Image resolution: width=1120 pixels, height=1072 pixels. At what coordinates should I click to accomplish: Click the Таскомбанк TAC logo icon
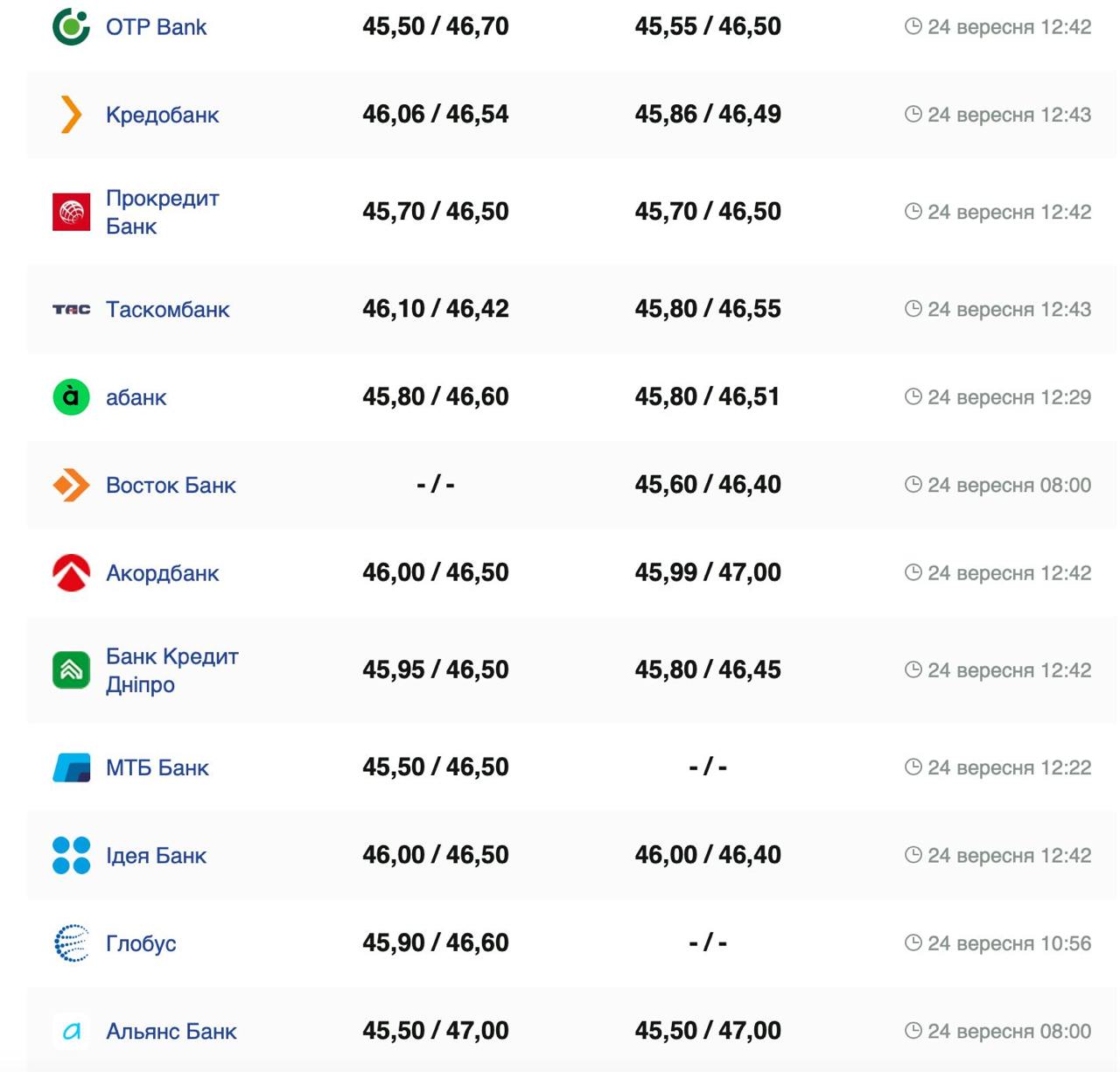pos(71,309)
